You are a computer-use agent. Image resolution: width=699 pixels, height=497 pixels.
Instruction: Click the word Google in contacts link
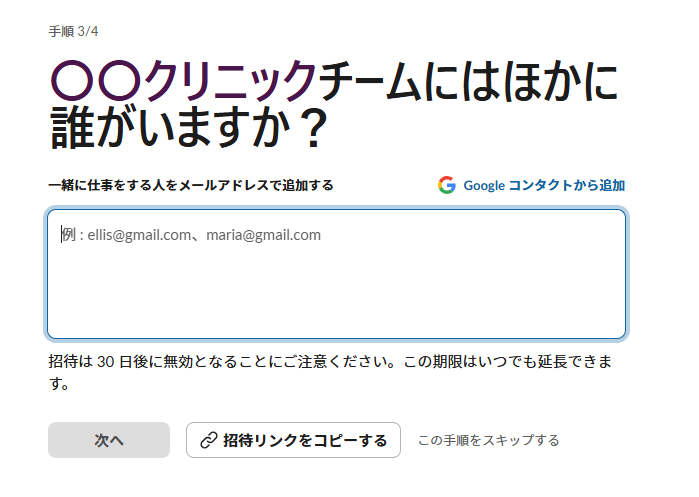[484, 185]
